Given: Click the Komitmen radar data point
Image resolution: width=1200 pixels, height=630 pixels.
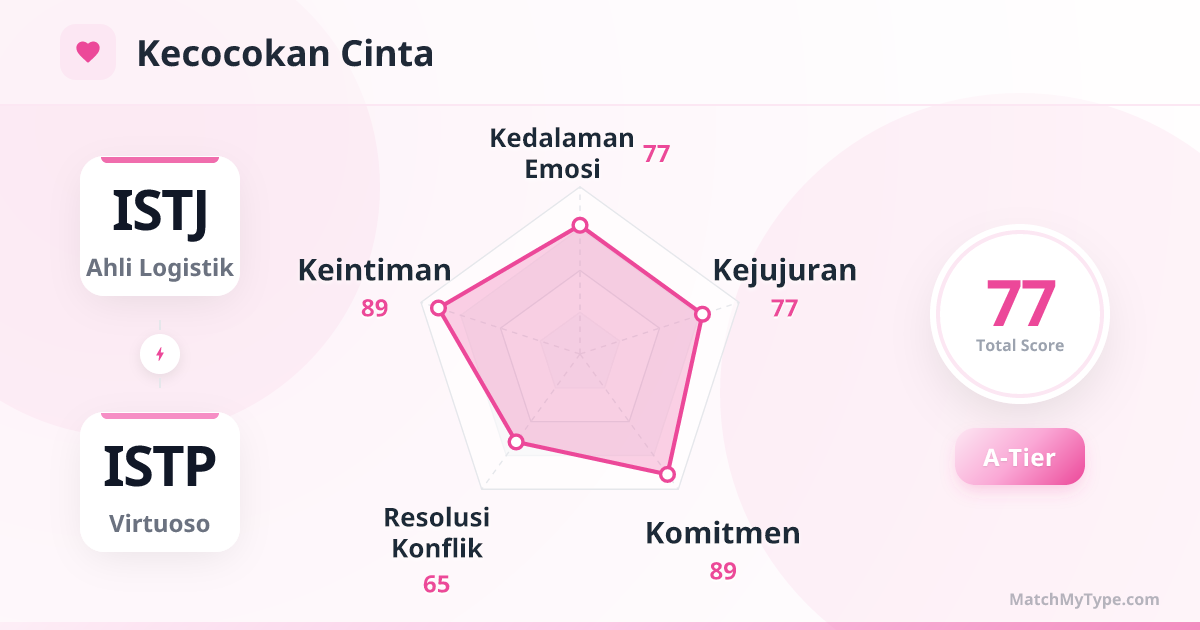Looking at the screenshot, I should click(666, 474).
